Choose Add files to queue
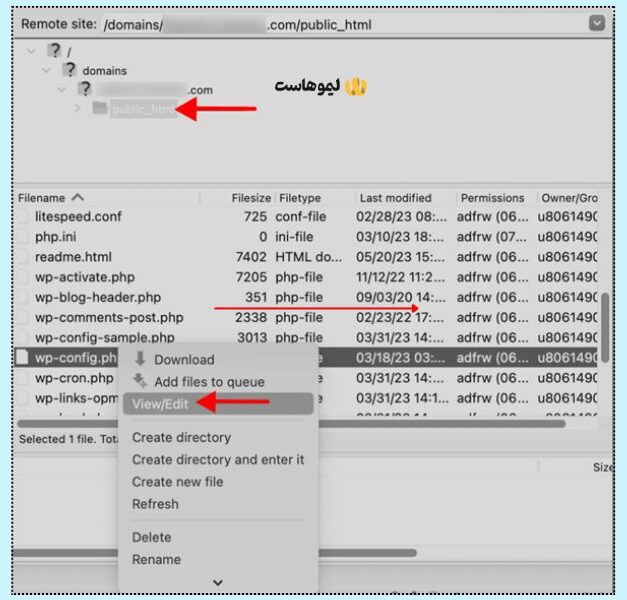The width and height of the screenshot is (627, 600). 218,382
